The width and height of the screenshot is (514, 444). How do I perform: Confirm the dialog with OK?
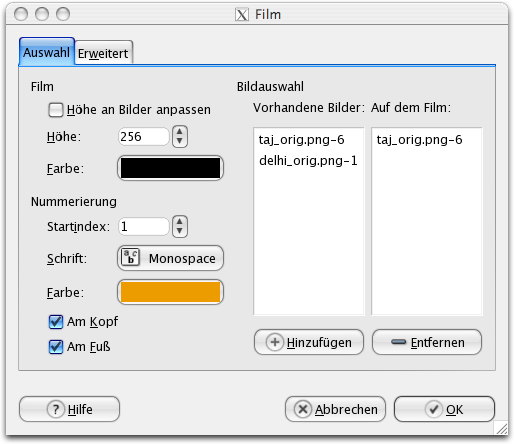coord(444,409)
